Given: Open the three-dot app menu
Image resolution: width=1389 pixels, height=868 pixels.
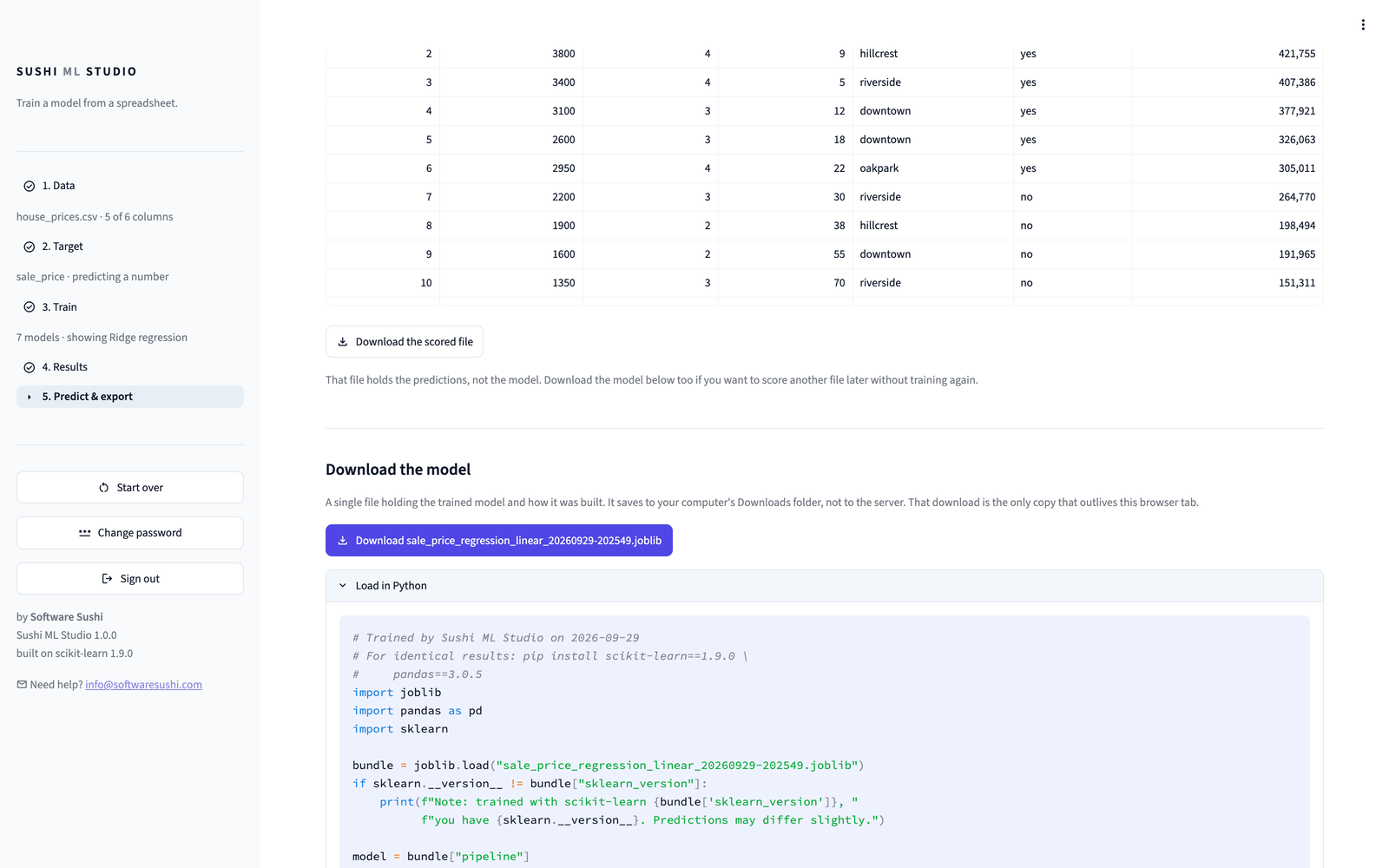Looking at the screenshot, I should coord(1363,25).
